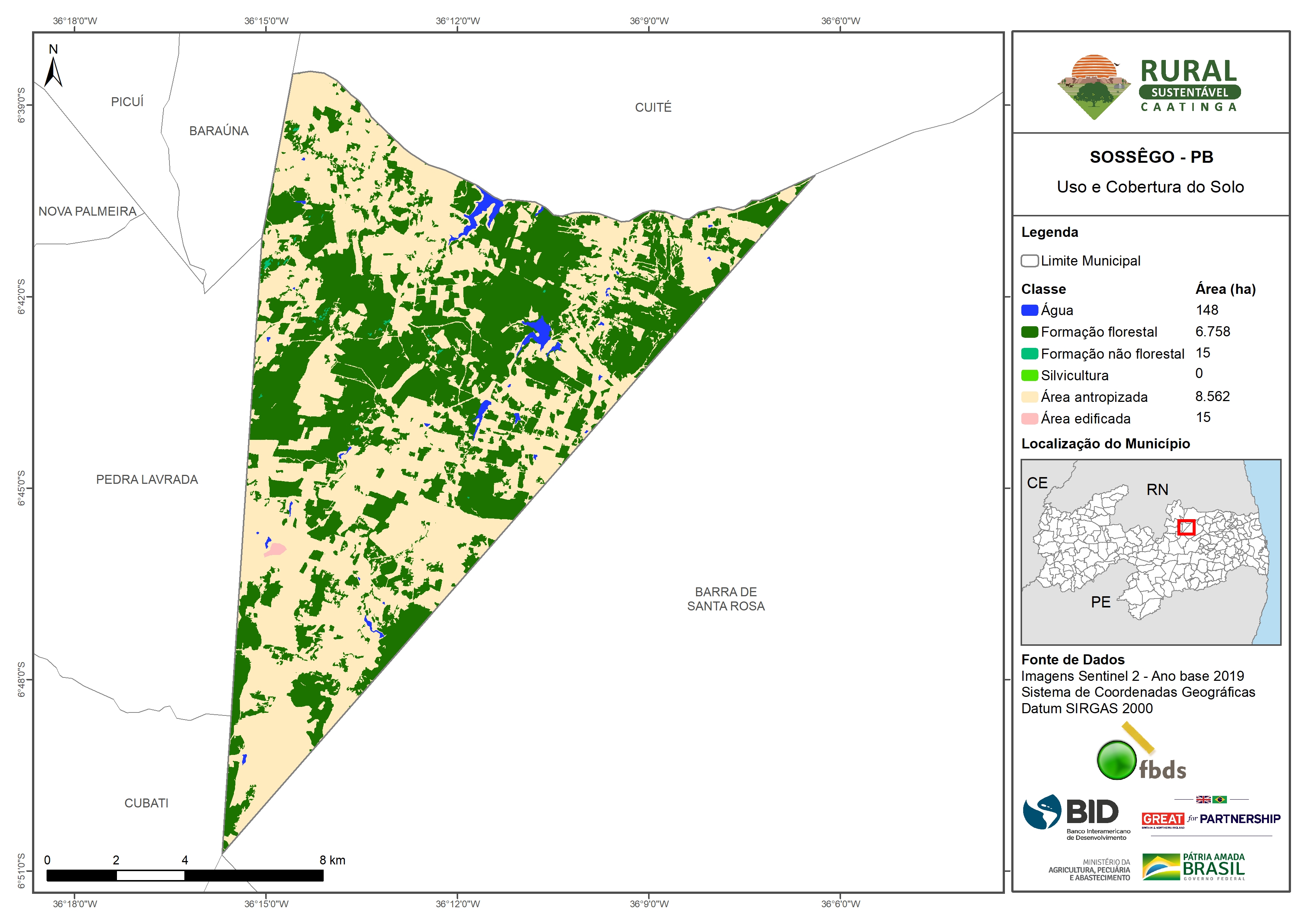Click the Área antropizada beige swatch

pyautogui.click(x=1029, y=397)
